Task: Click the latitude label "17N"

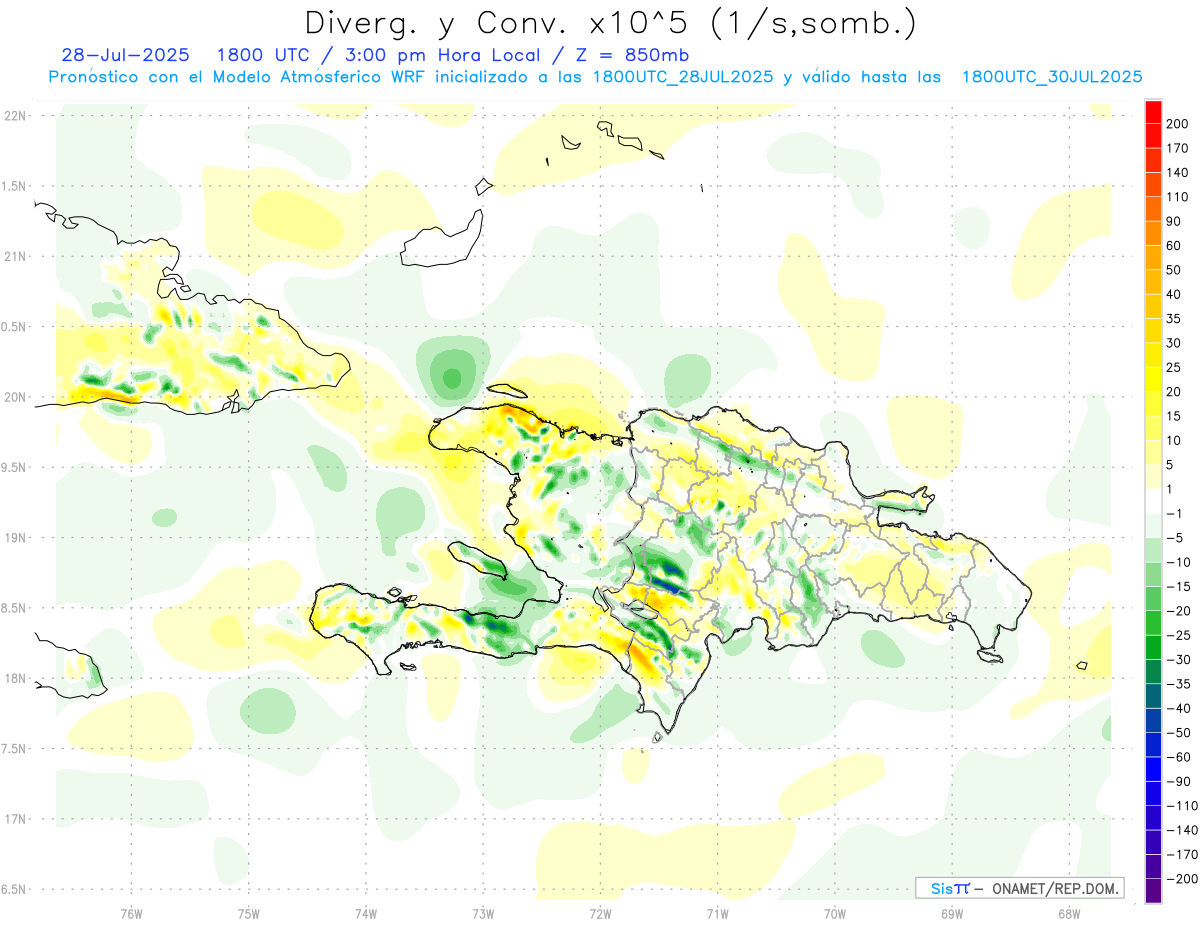Action: [x=14, y=819]
